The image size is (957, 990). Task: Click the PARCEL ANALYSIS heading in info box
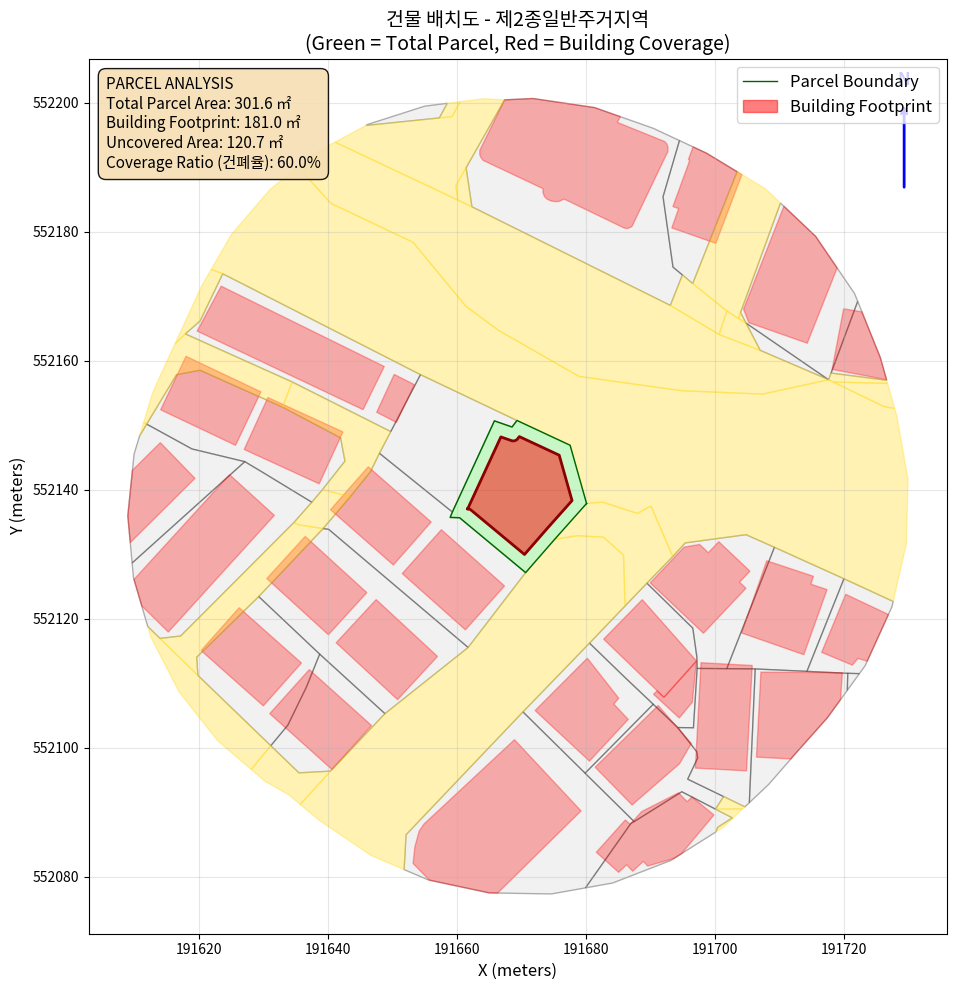click(x=169, y=83)
